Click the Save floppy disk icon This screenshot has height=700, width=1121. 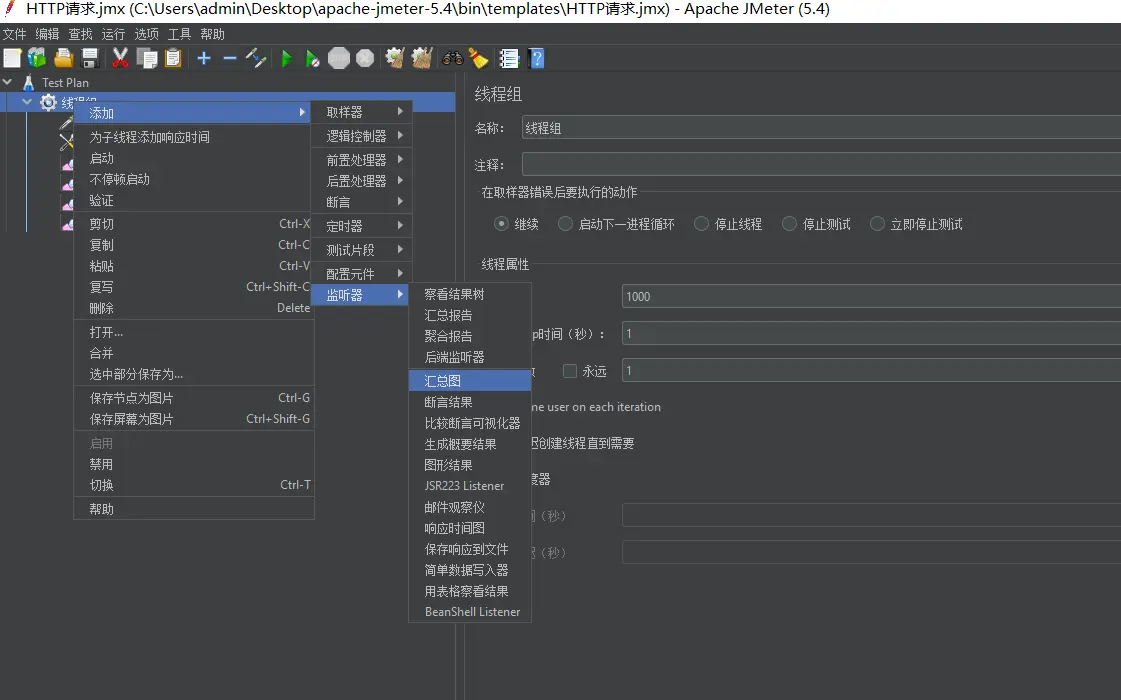click(90, 58)
